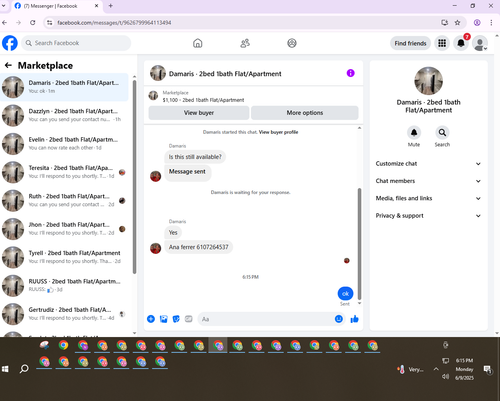The height and width of the screenshot is (401, 500).
Task: Open Chrome's three-dot menu
Action: tap(491, 23)
